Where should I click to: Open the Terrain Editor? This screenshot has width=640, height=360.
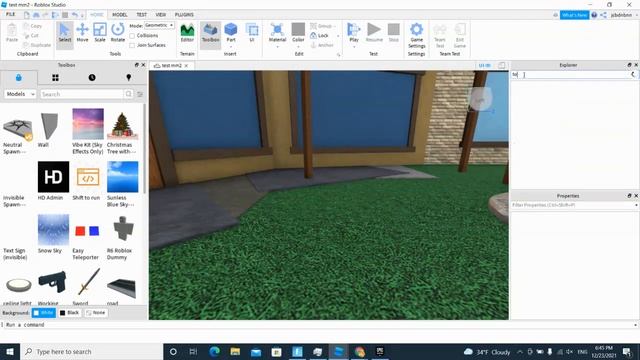(187, 33)
